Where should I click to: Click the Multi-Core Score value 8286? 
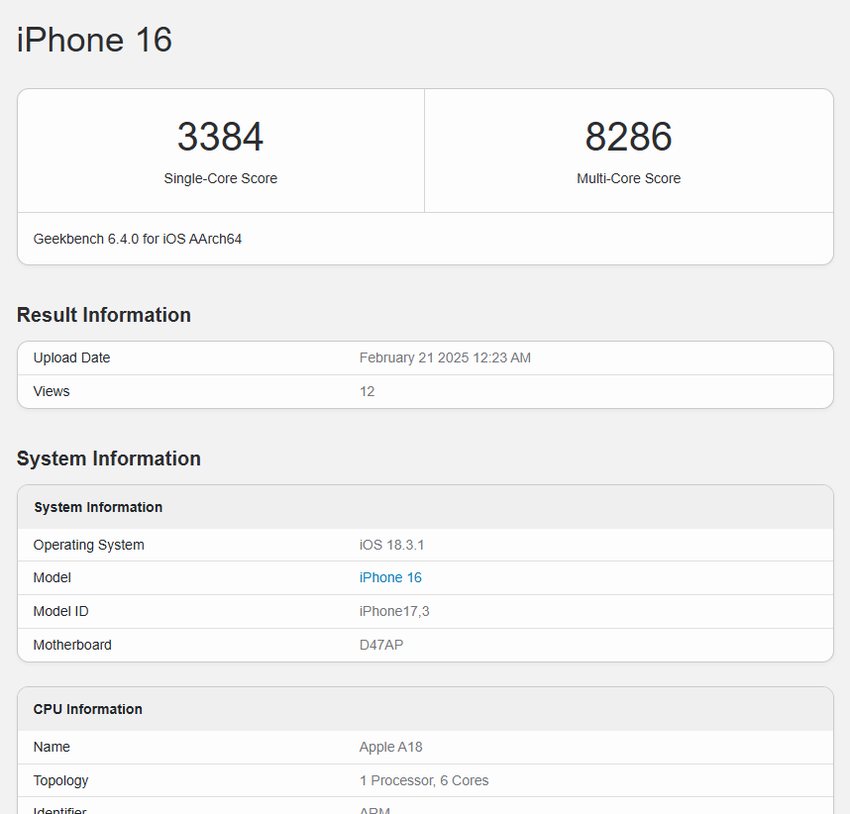coord(629,136)
